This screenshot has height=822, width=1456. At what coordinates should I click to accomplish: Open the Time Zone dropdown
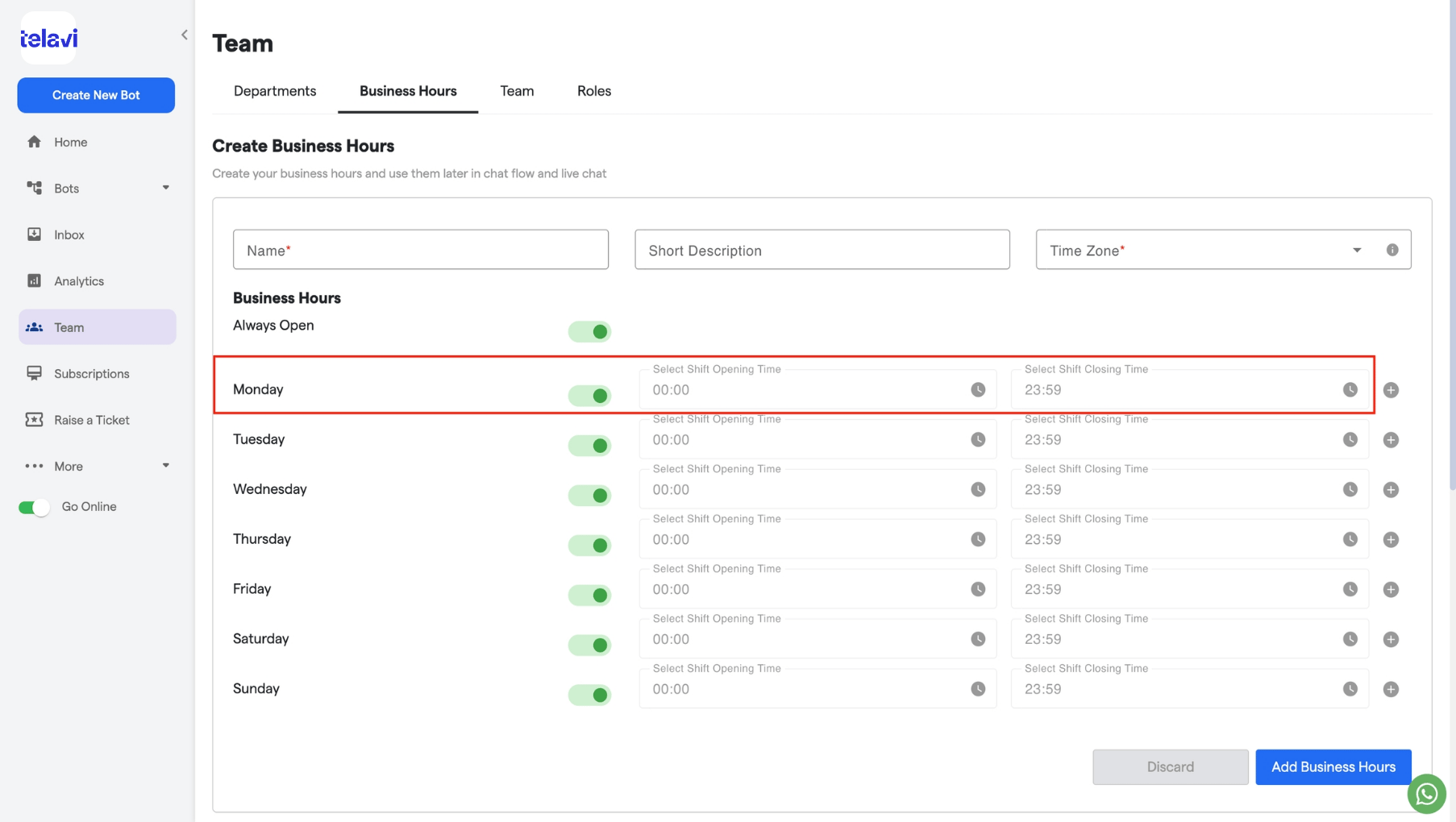(1357, 250)
